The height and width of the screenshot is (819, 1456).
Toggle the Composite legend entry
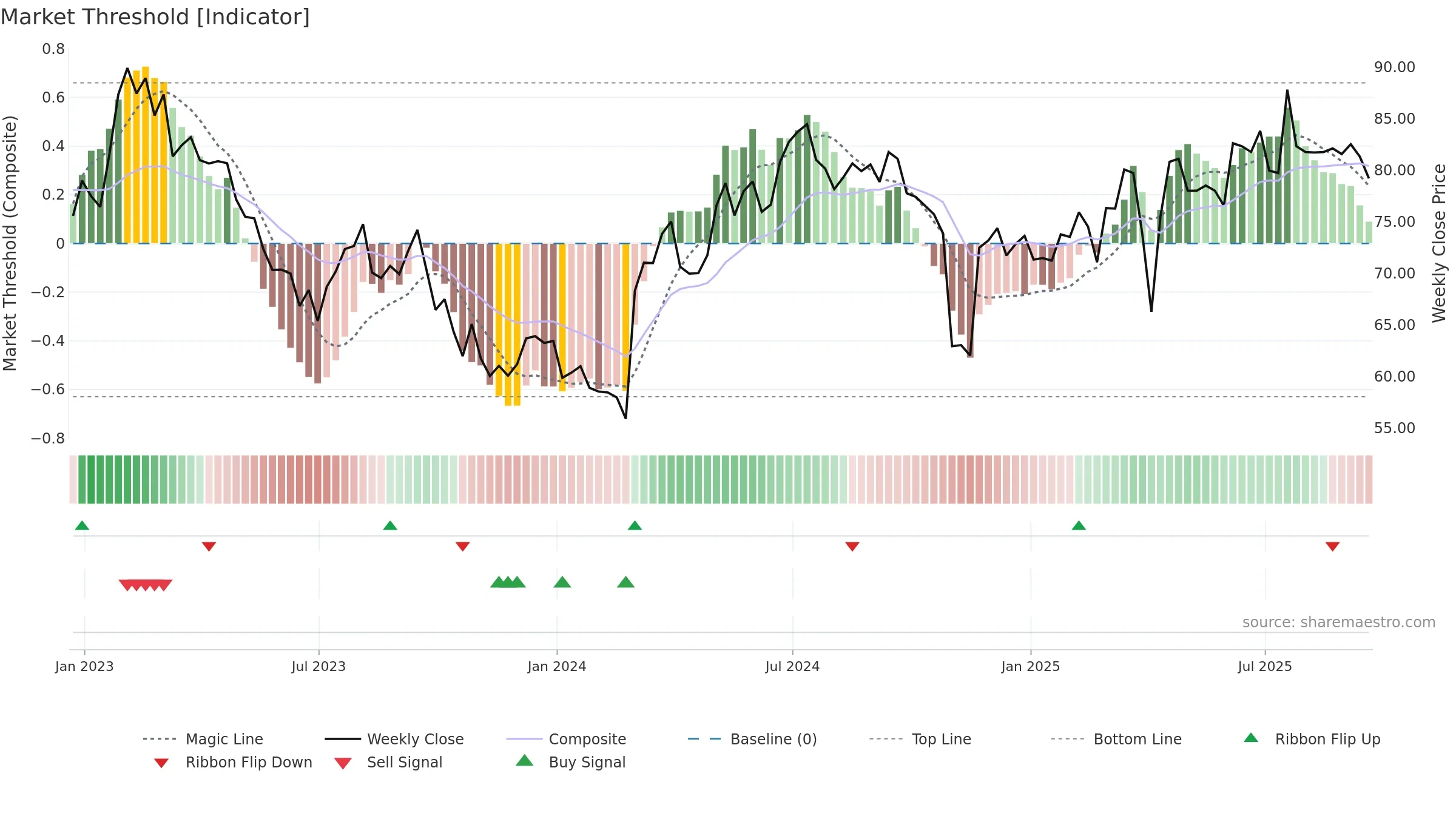(566, 739)
